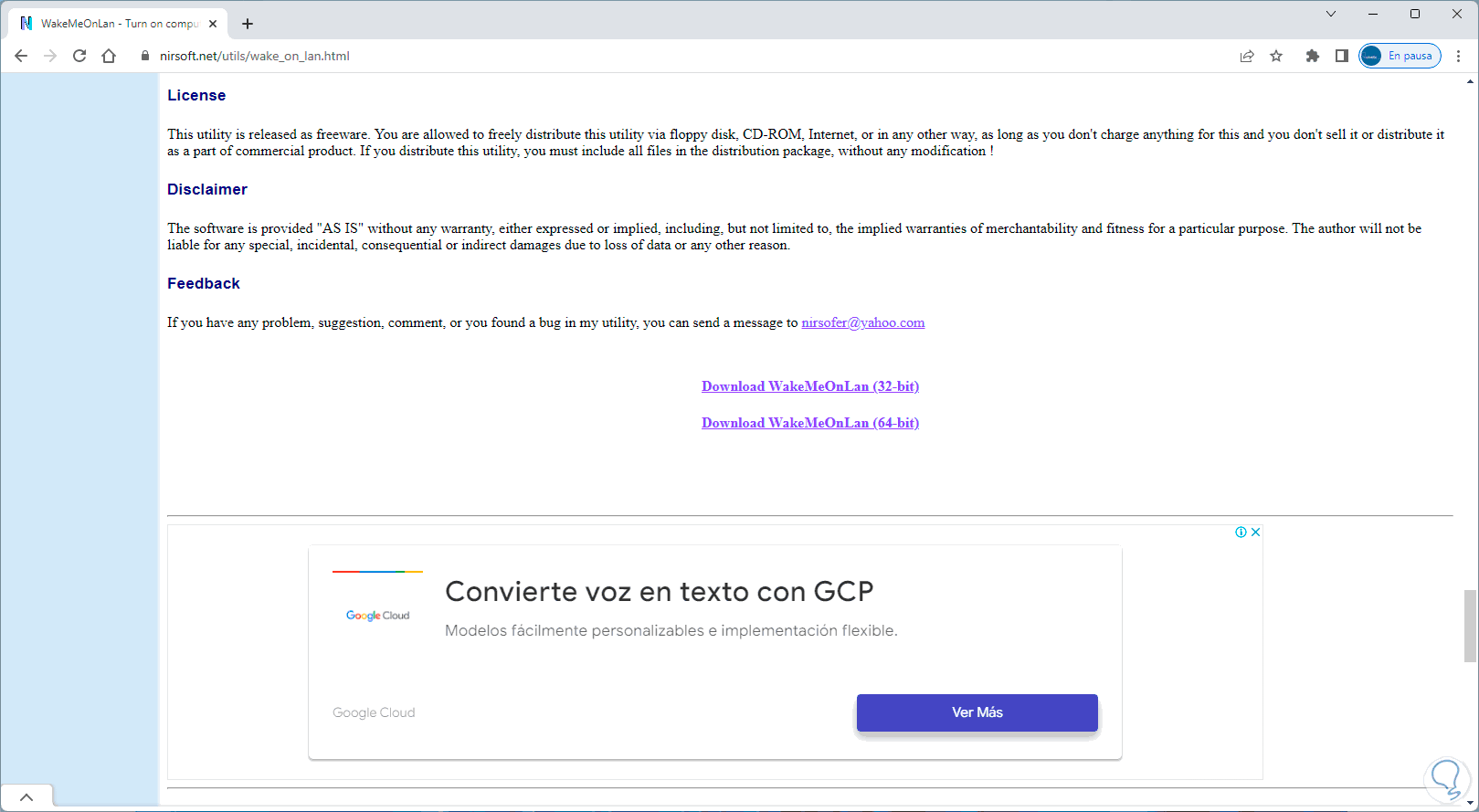Open the ad headline Convierte voz en texto
The height and width of the screenshot is (812, 1479).
pos(659,592)
